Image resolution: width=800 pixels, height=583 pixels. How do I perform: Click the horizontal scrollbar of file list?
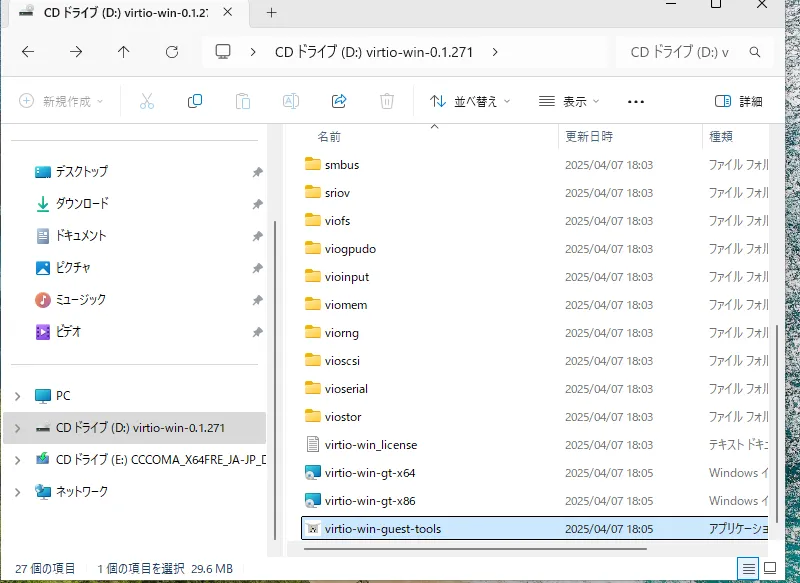pyautogui.click(x=475, y=549)
